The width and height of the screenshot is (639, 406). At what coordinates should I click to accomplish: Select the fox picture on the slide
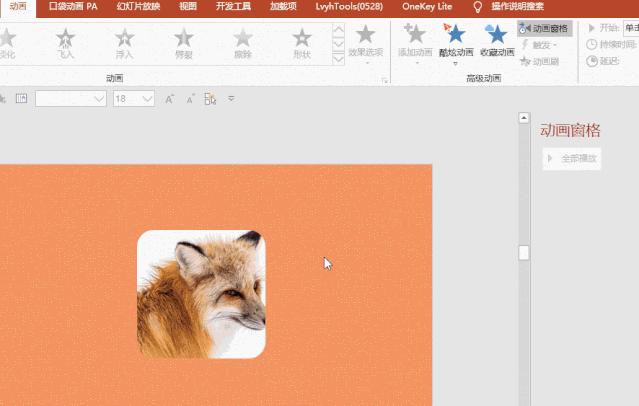[201, 294]
